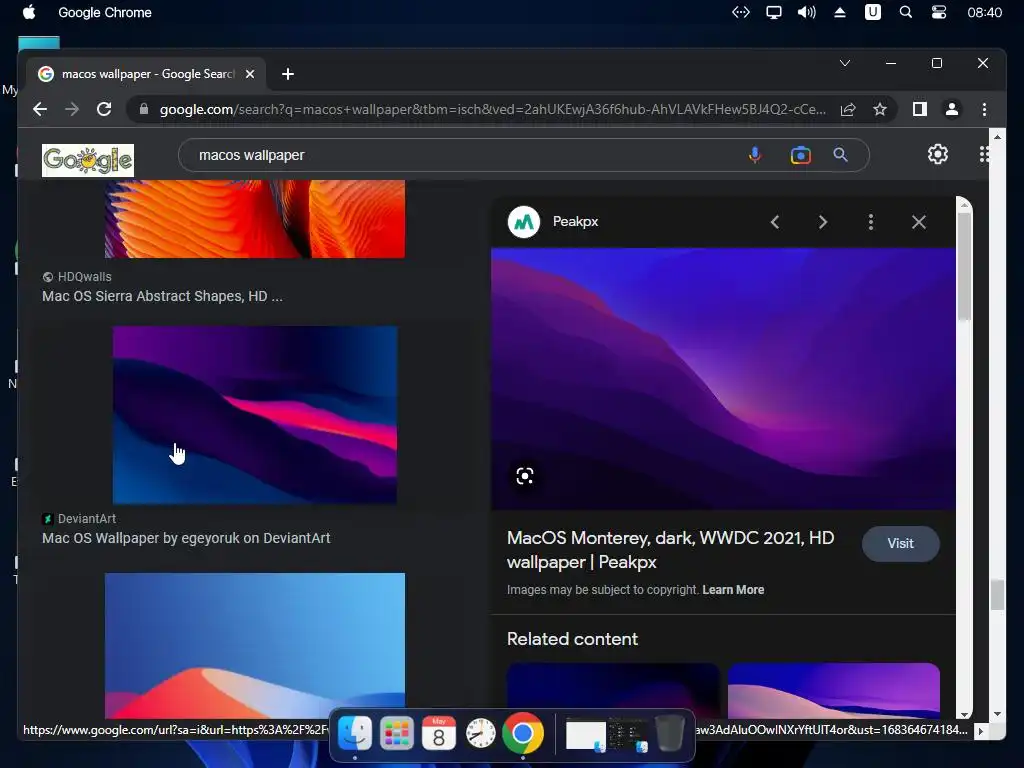Click the Chrome forward arrow
This screenshot has height=768, width=1024.
72,109
